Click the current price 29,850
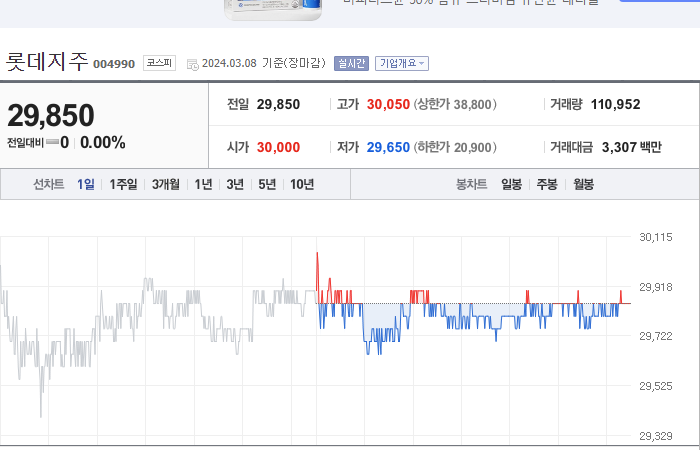The image size is (700, 450). pos(51,115)
